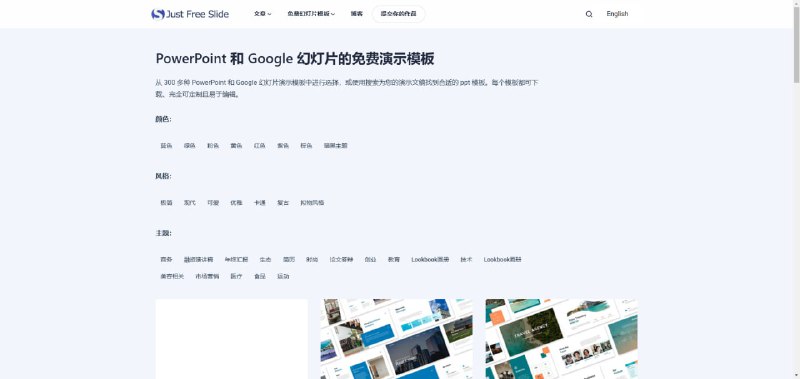Image resolution: width=800 pixels, height=379 pixels.
Task: Filter by 紫色 color tag
Action: pos(283,146)
